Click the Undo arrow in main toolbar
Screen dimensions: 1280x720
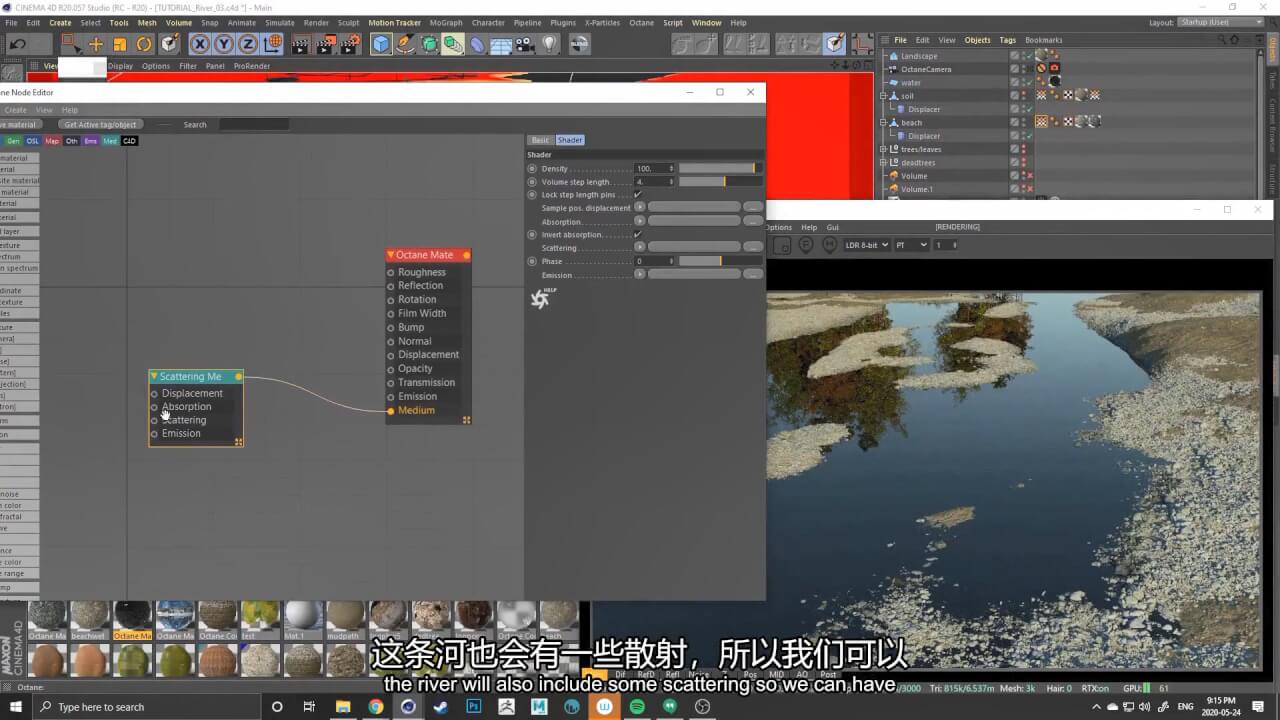point(18,44)
